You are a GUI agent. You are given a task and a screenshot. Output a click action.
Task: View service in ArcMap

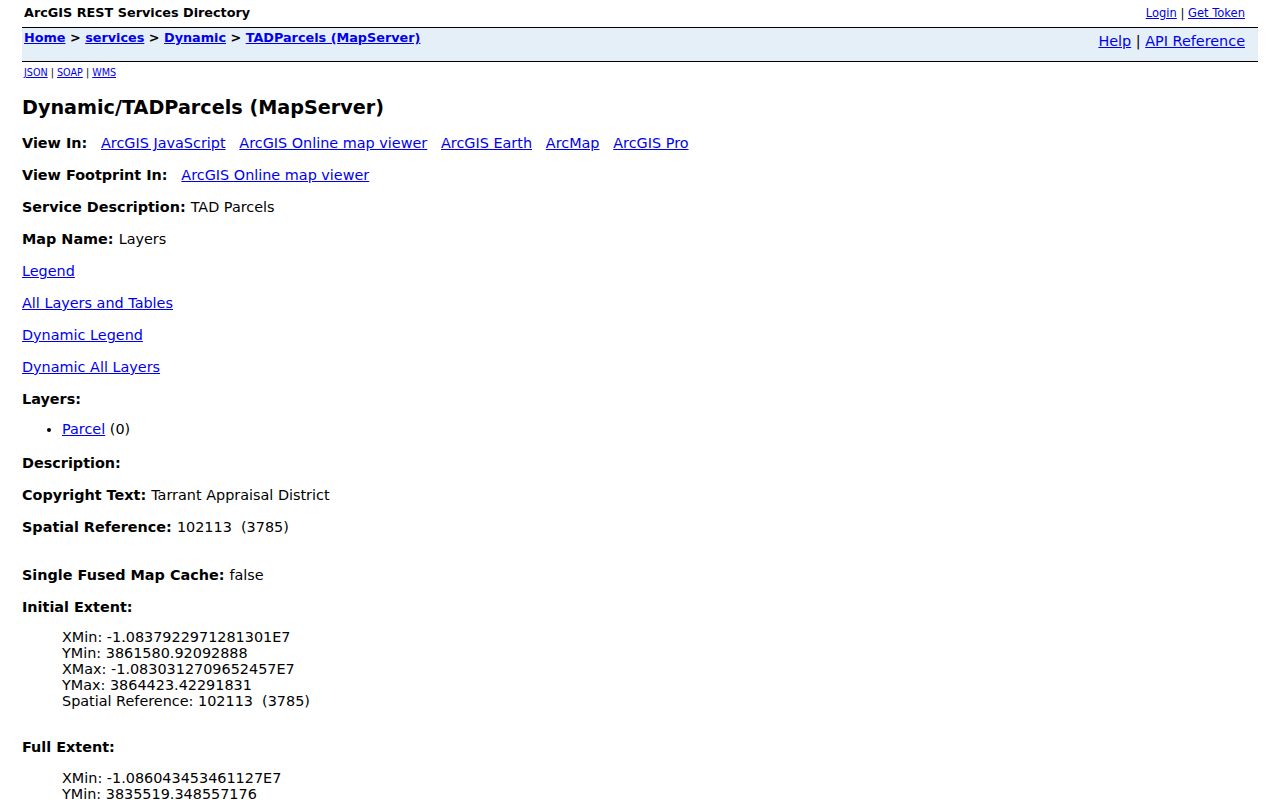pyautogui.click(x=572, y=143)
